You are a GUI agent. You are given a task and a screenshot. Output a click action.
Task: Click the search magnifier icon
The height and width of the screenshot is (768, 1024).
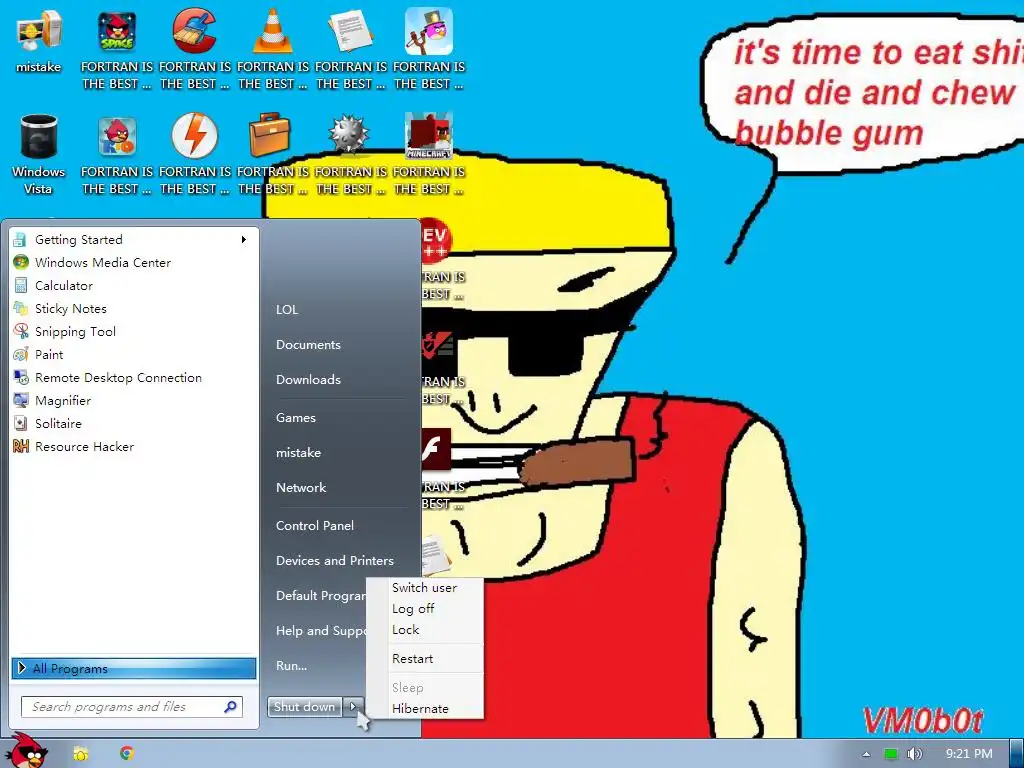click(230, 707)
